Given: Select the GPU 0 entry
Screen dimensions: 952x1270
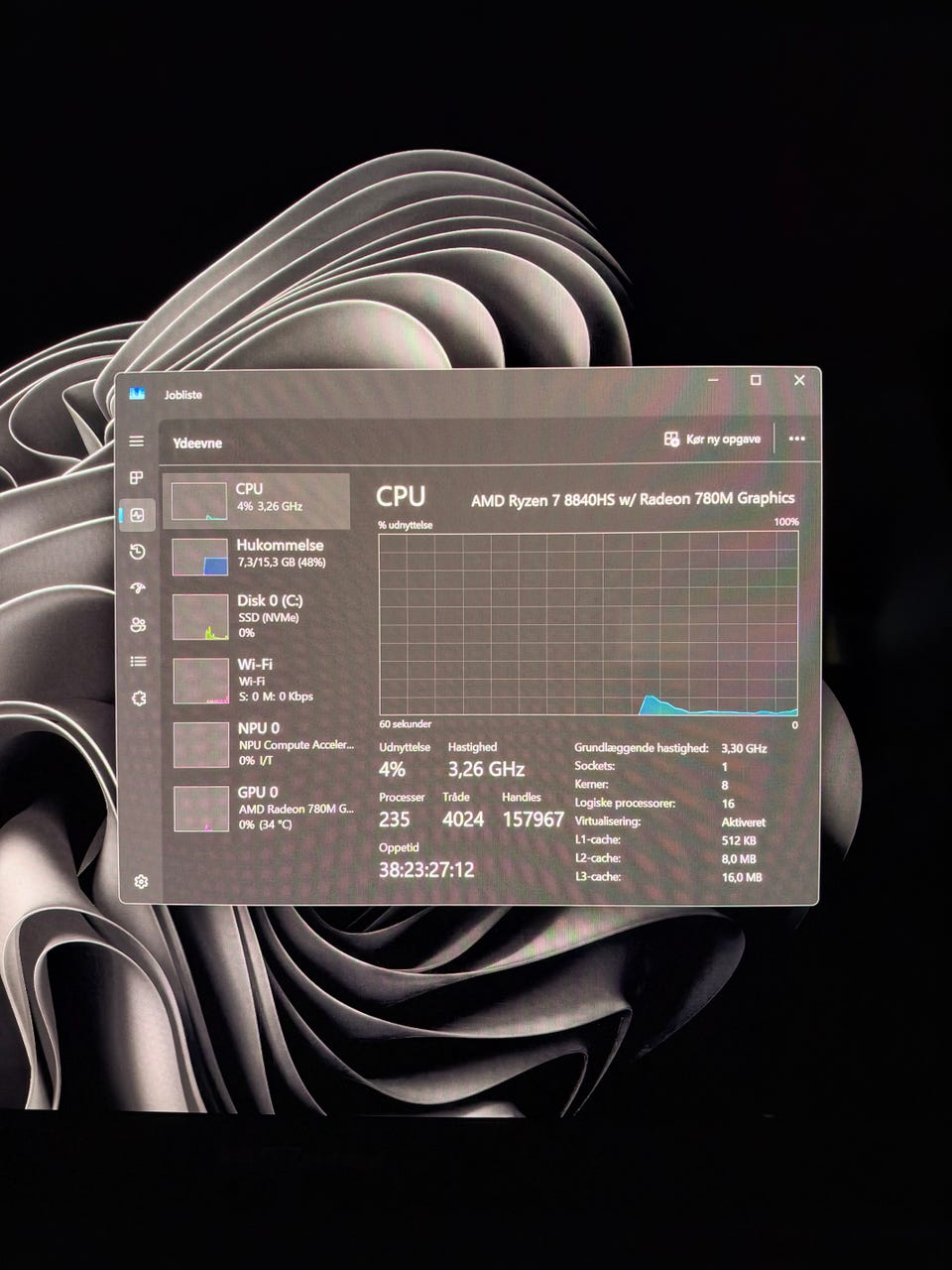Looking at the screenshot, I should point(262,808).
